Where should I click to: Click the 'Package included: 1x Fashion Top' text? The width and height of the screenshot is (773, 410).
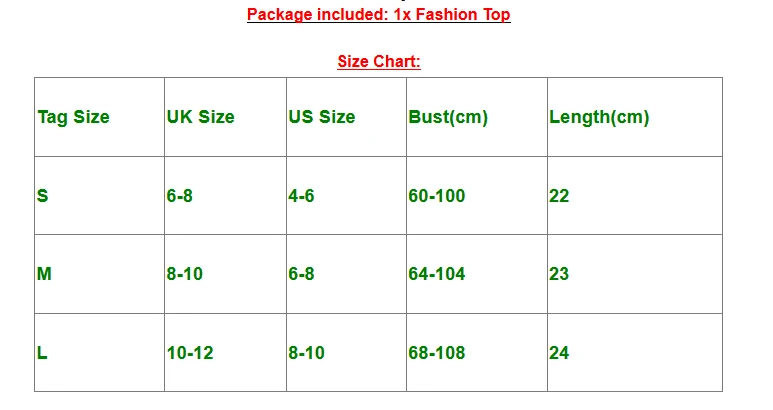(378, 15)
